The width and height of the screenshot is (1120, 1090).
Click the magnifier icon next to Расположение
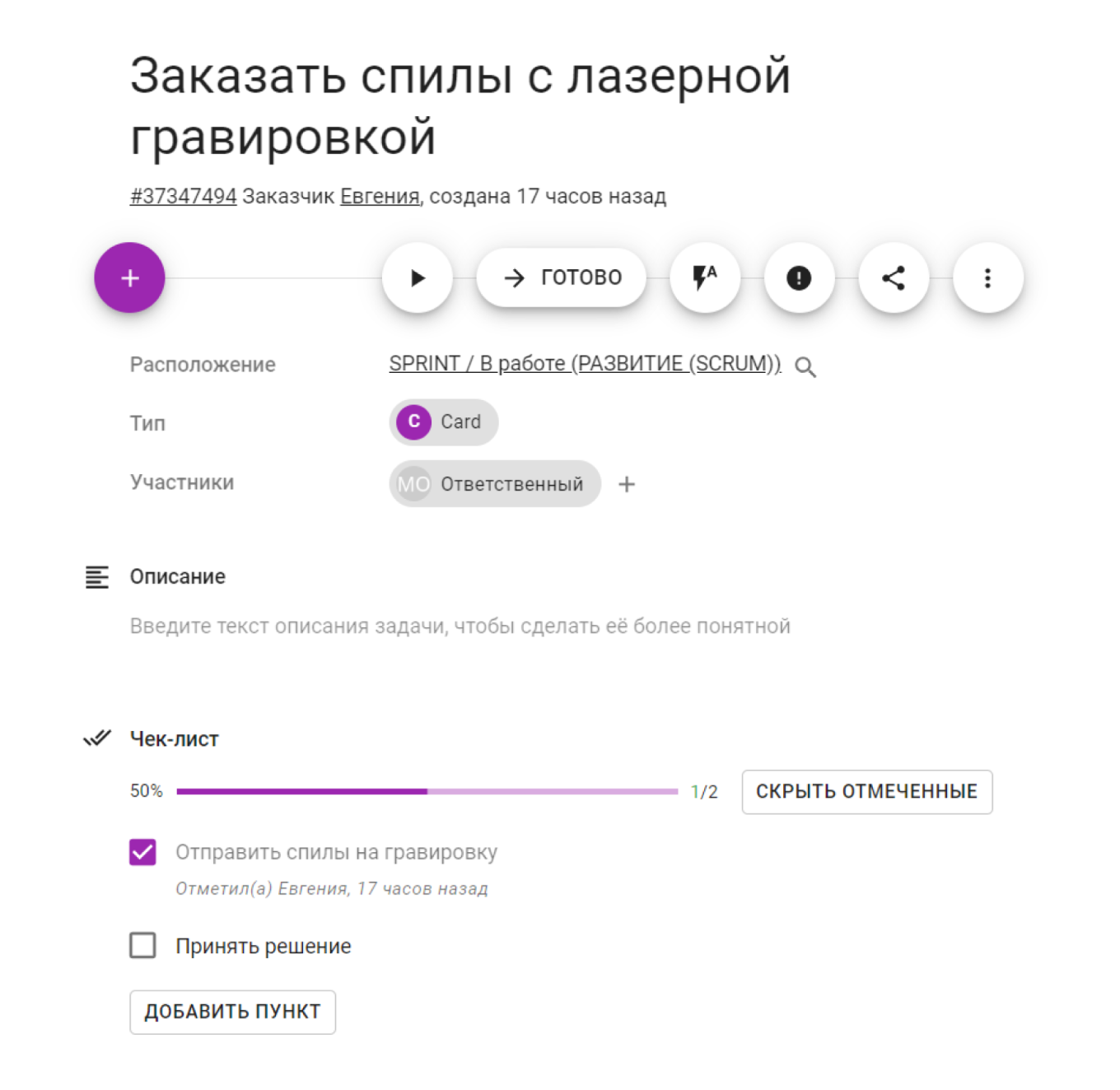805,366
